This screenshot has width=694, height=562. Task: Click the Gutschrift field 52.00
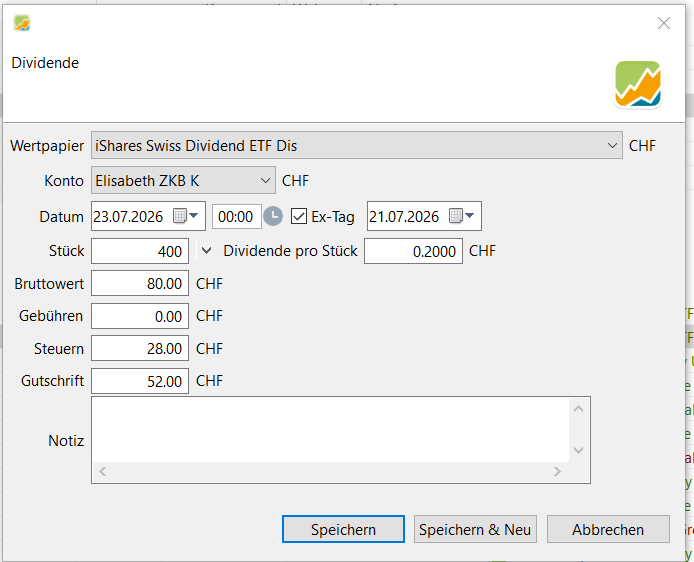[x=140, y=381]
